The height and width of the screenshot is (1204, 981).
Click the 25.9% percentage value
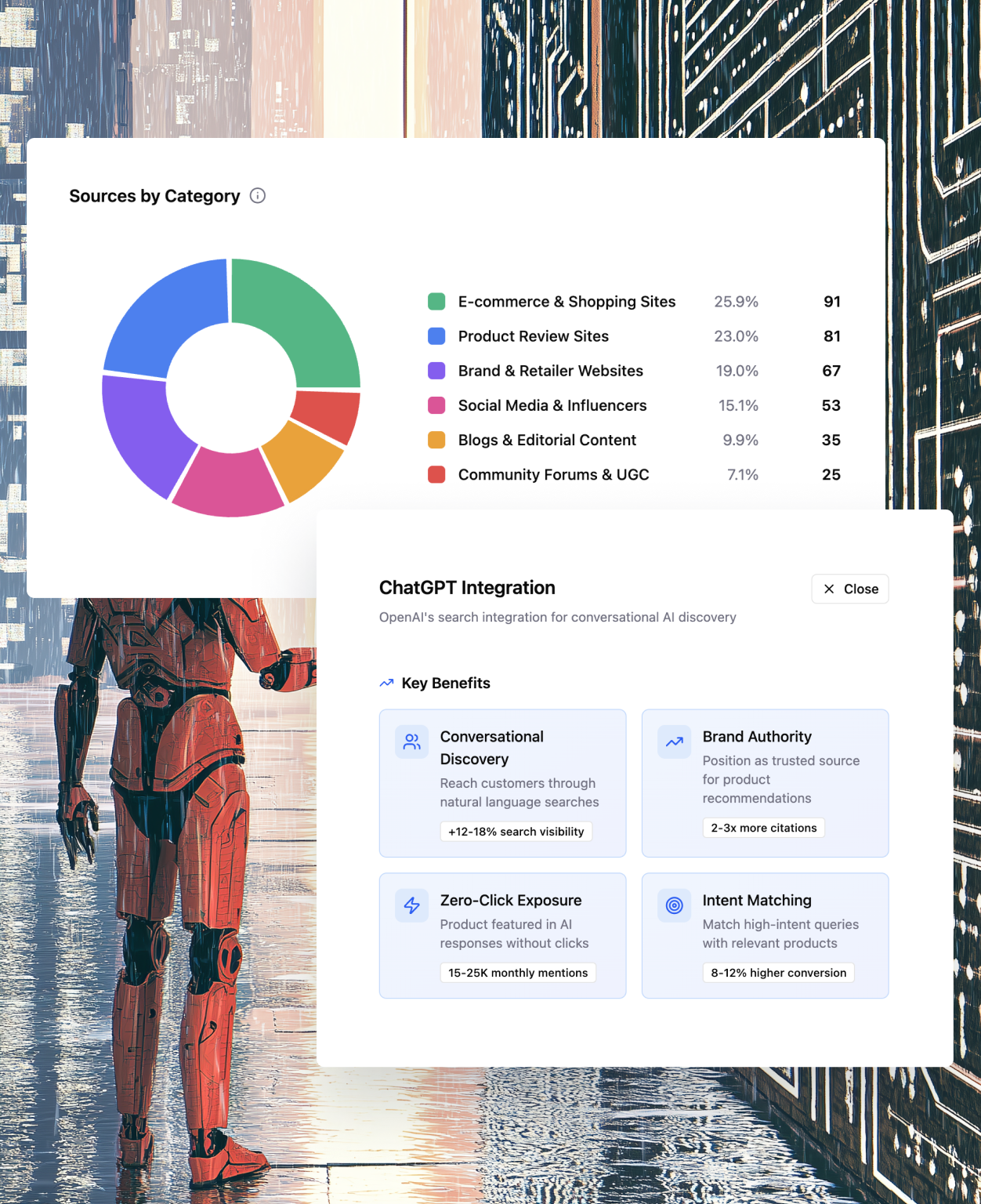[x=736, y=302]
